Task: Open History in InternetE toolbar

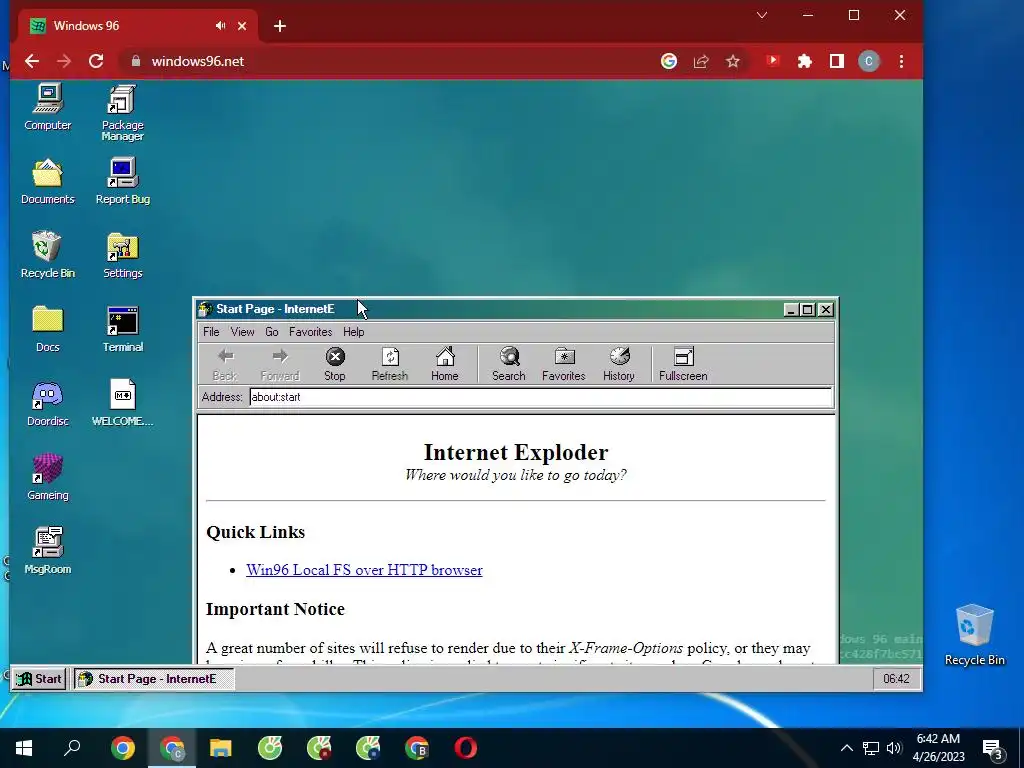Action: [x=618, y=364]
